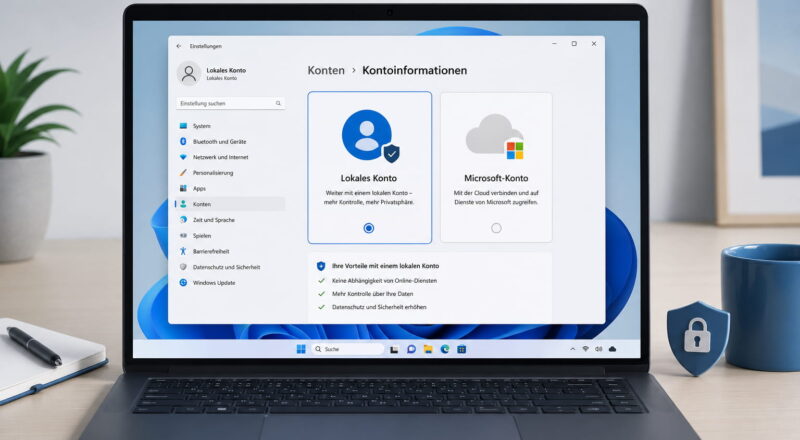Open Microsoft Store from taskbar
The width and height of the screenshot is (800, 440).
click(462, 349)
